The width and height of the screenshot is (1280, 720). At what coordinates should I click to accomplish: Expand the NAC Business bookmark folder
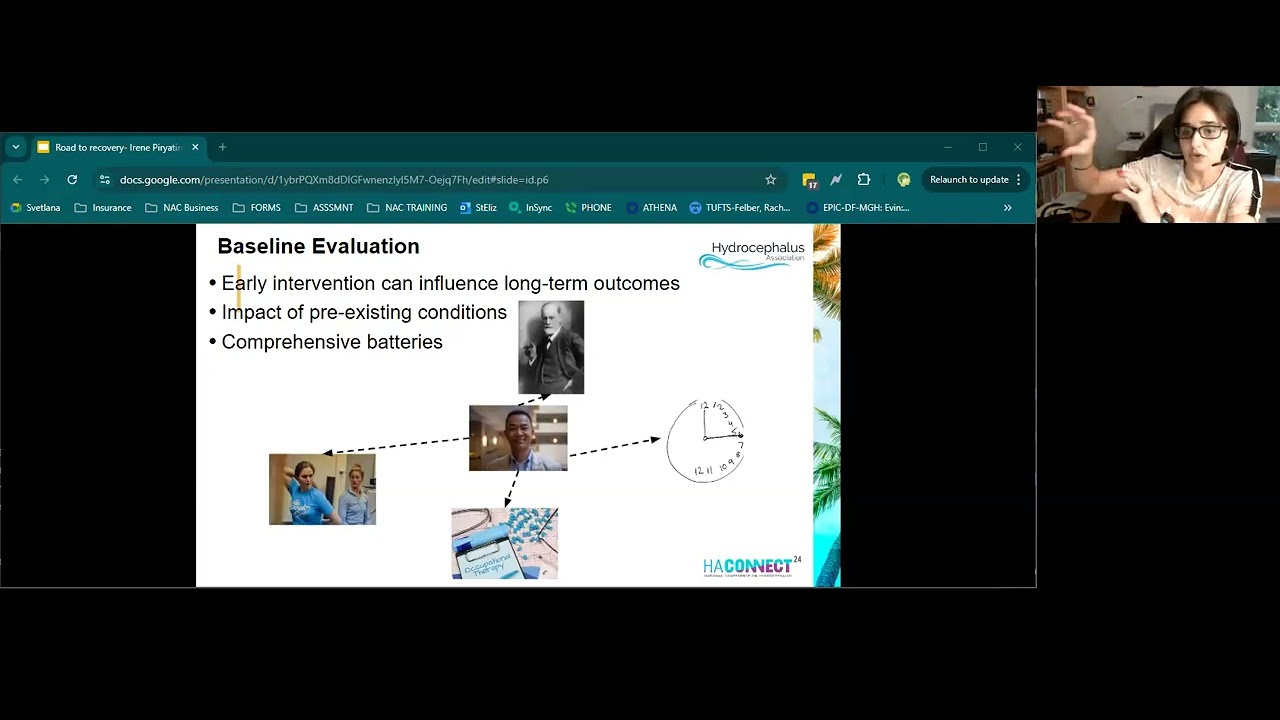[x=182, y=208]
